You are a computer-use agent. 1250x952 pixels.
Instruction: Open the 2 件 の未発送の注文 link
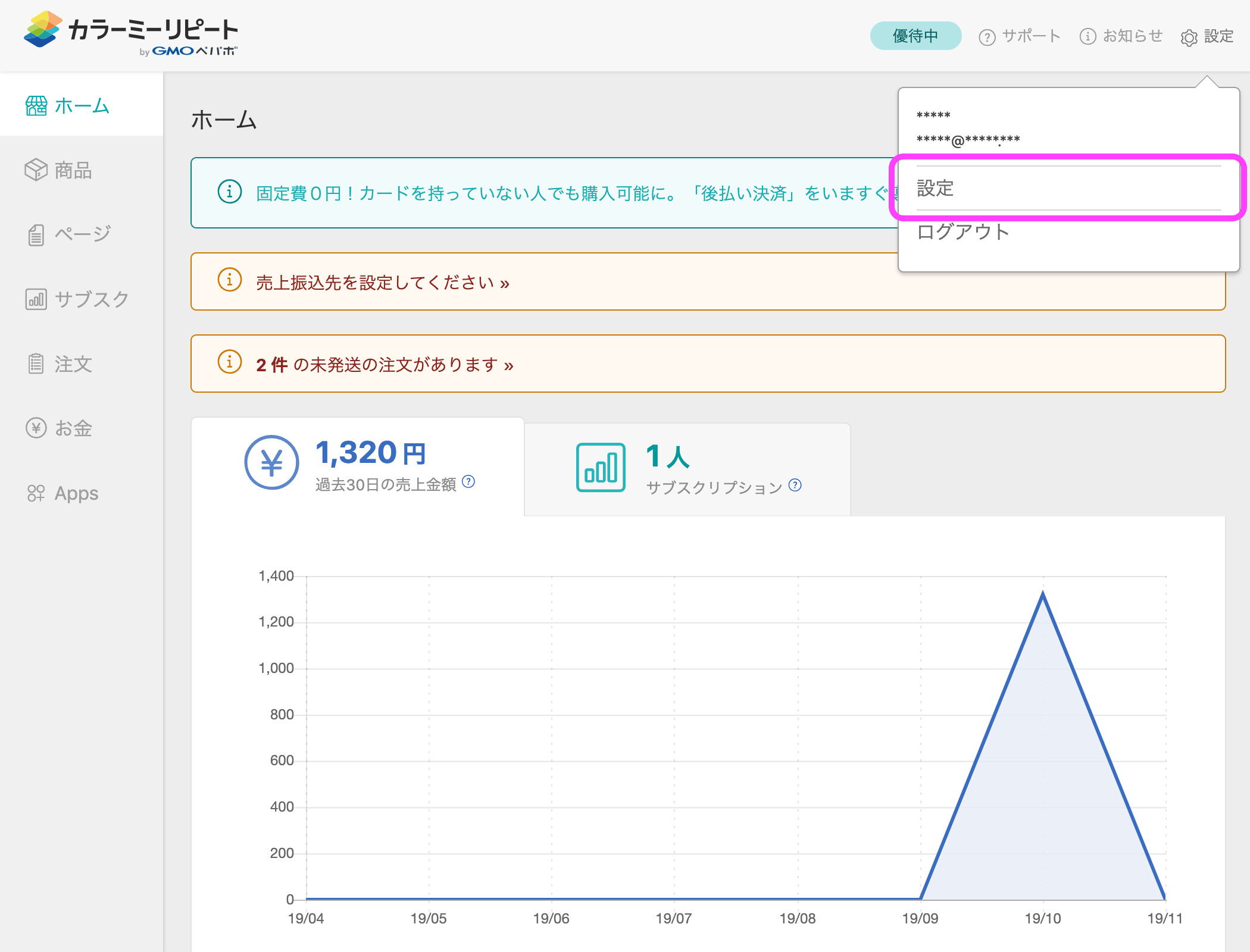tap(385, 365)
